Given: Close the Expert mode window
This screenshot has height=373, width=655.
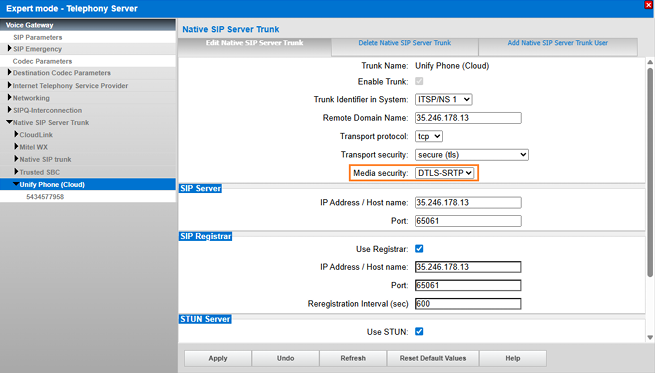Looking at the screenshot, I should coord(648,5).
